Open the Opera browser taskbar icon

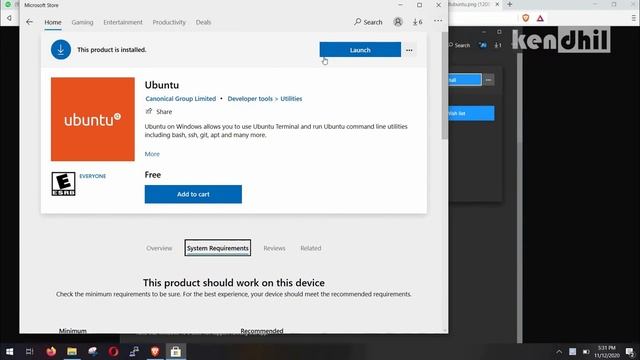(x=113, y=351)
